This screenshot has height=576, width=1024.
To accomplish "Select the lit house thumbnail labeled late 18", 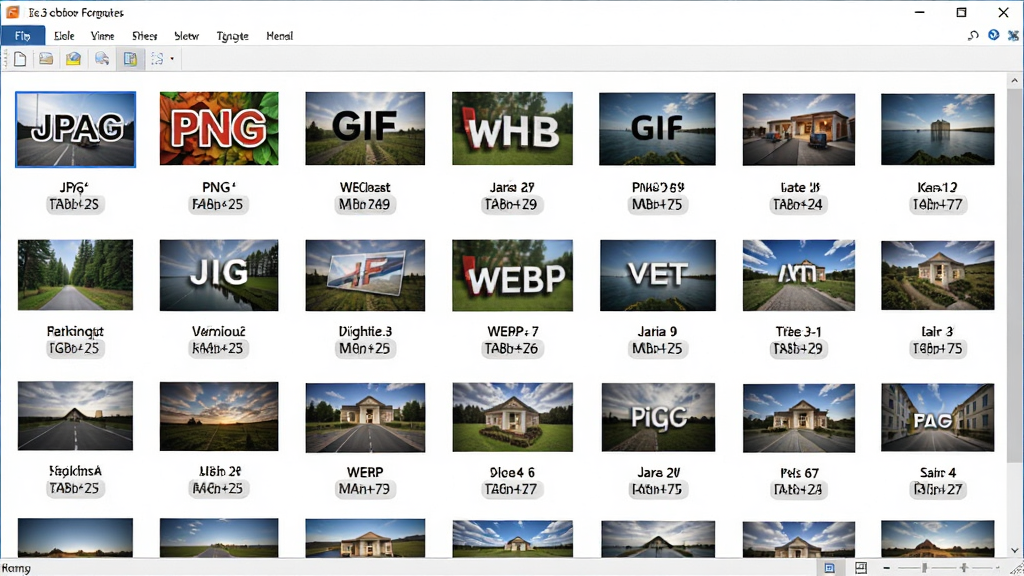I will coord(799,129).
